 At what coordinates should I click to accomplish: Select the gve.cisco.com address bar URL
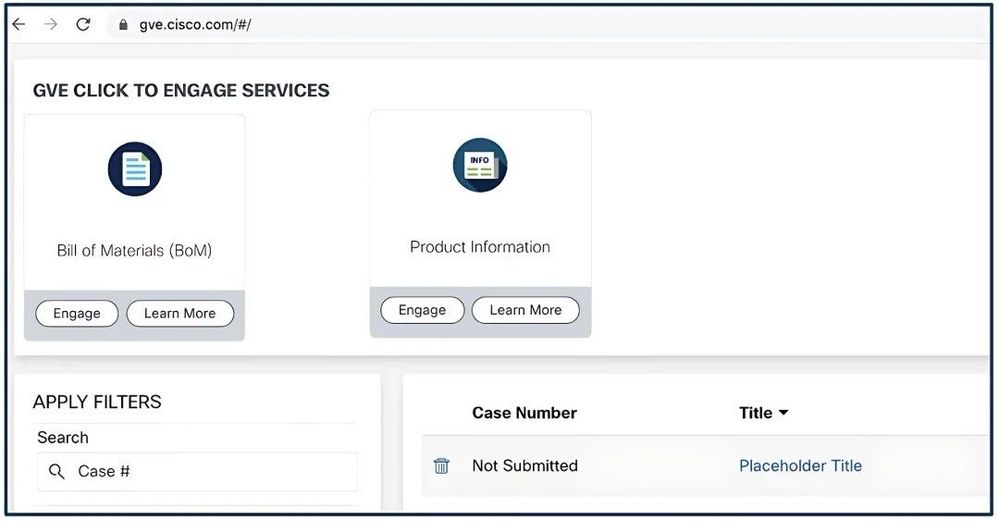[195, 25]
